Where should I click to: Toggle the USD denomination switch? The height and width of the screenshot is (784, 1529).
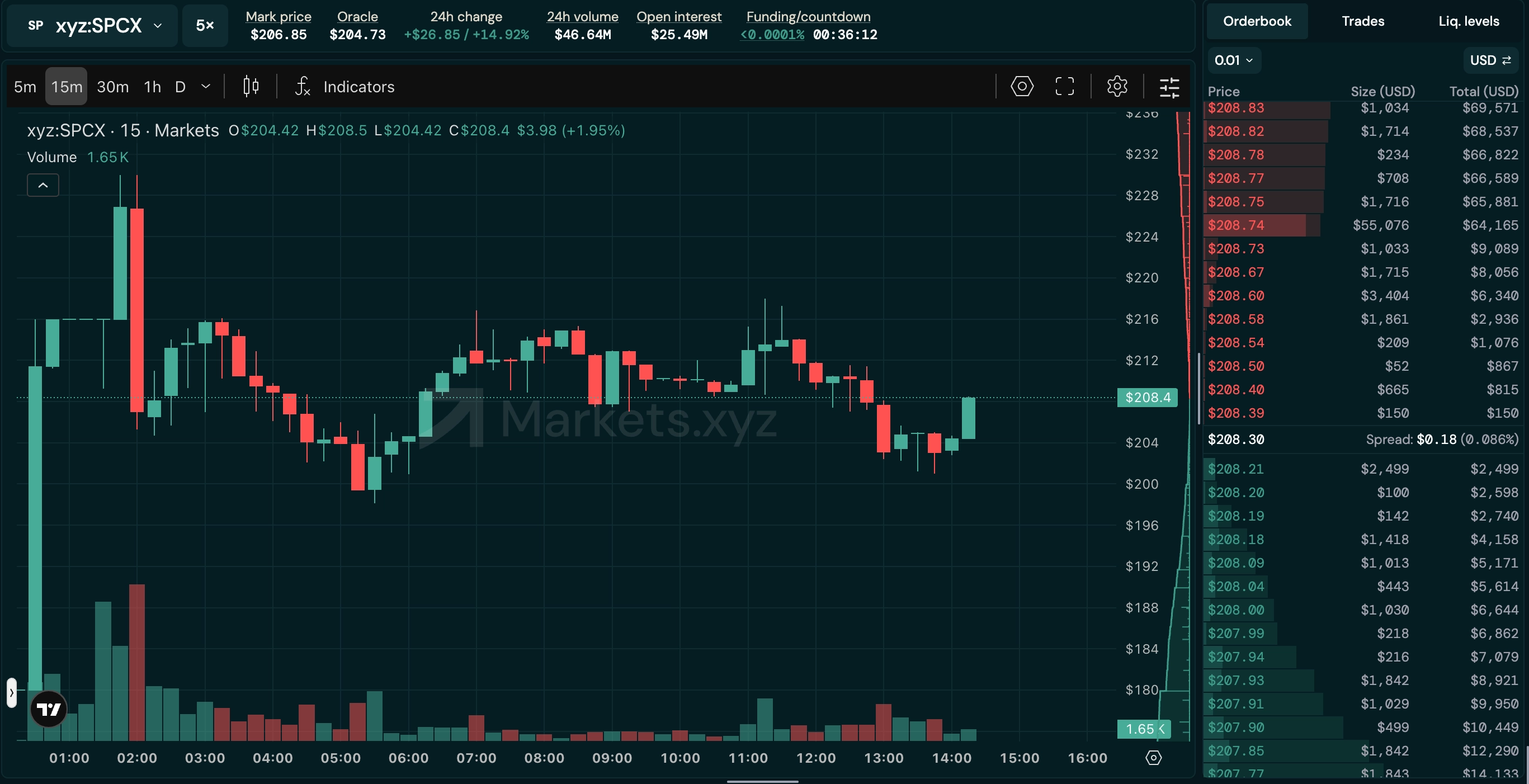[x=1490, y=60]
